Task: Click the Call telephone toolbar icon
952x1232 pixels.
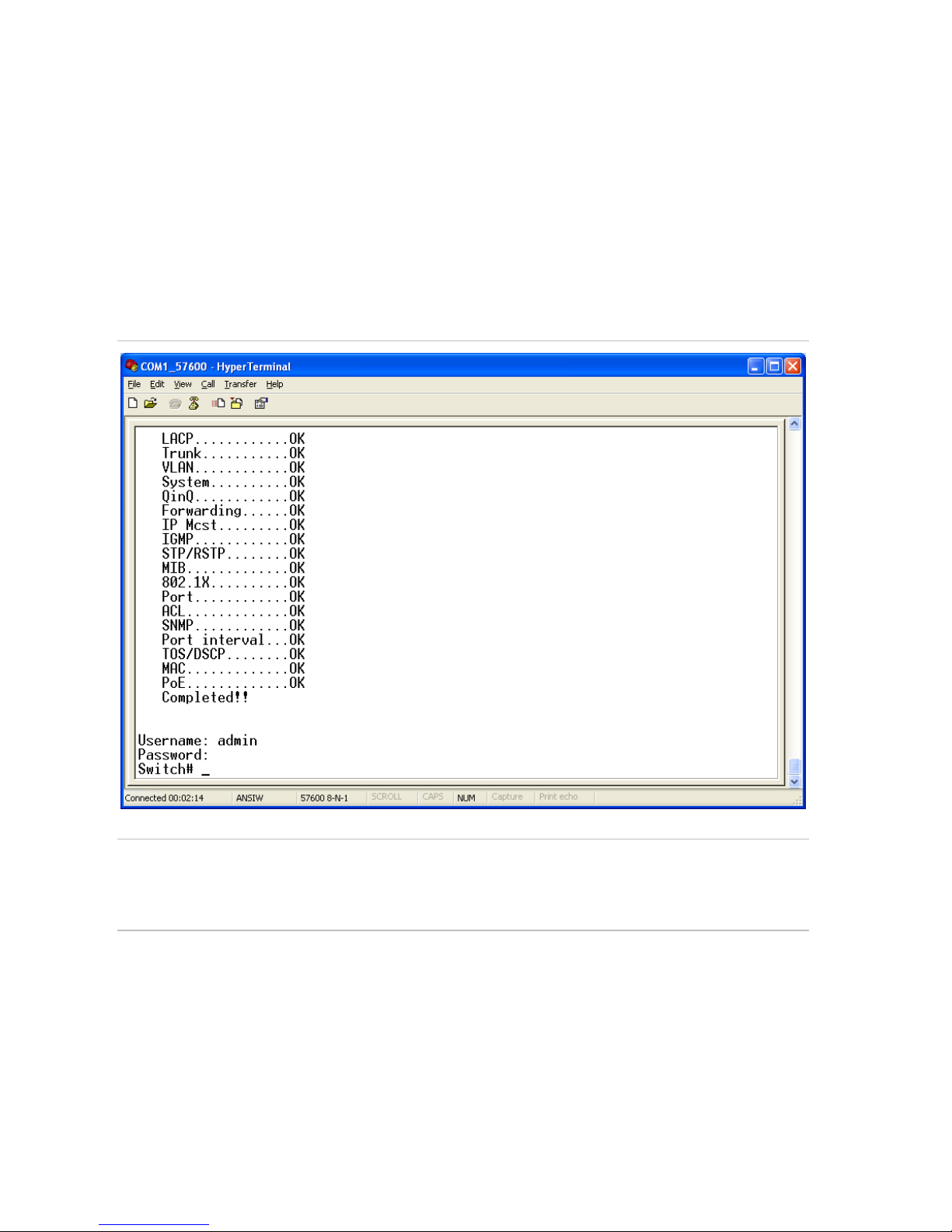Action: pyautogui.click(x=175, y=403)
